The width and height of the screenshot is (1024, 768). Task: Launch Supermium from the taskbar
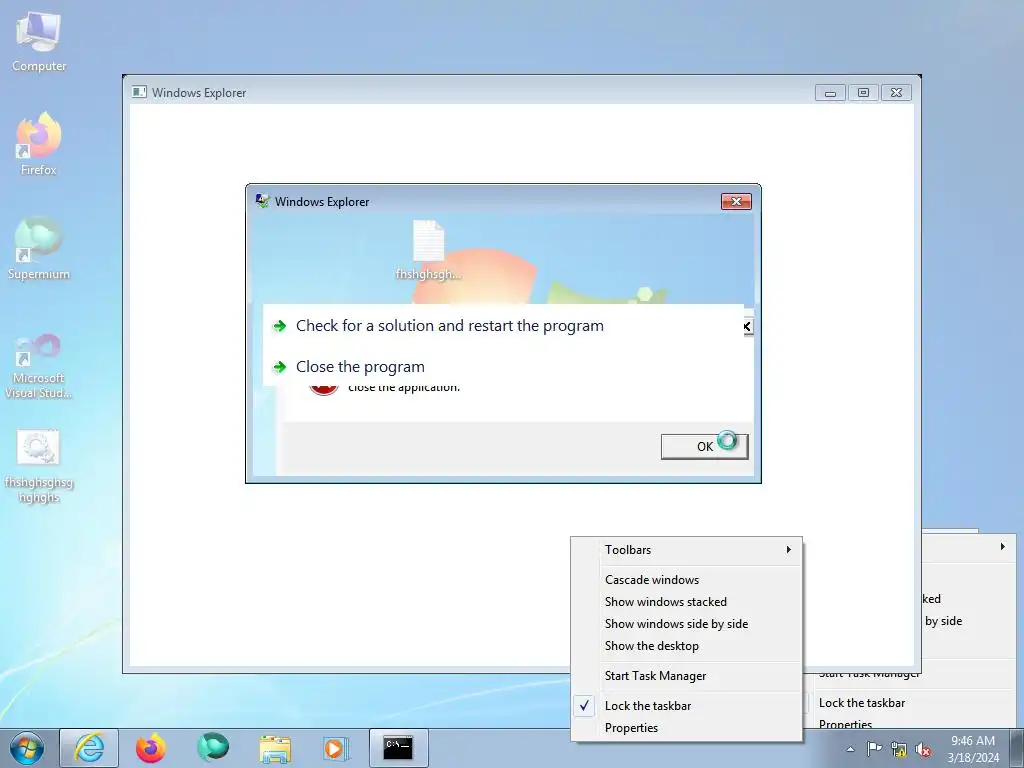tap(213, 748)
